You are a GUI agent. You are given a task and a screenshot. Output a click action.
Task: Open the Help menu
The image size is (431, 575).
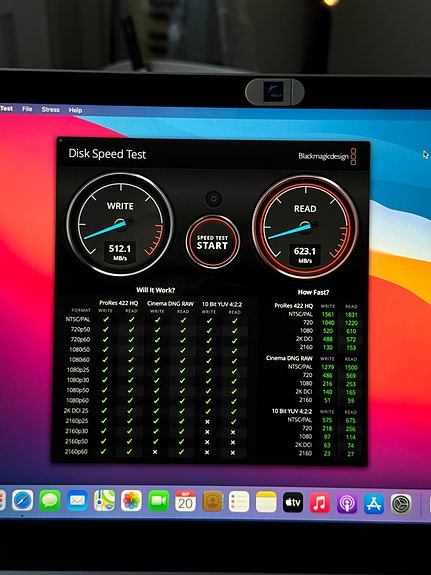click(75, 110)
